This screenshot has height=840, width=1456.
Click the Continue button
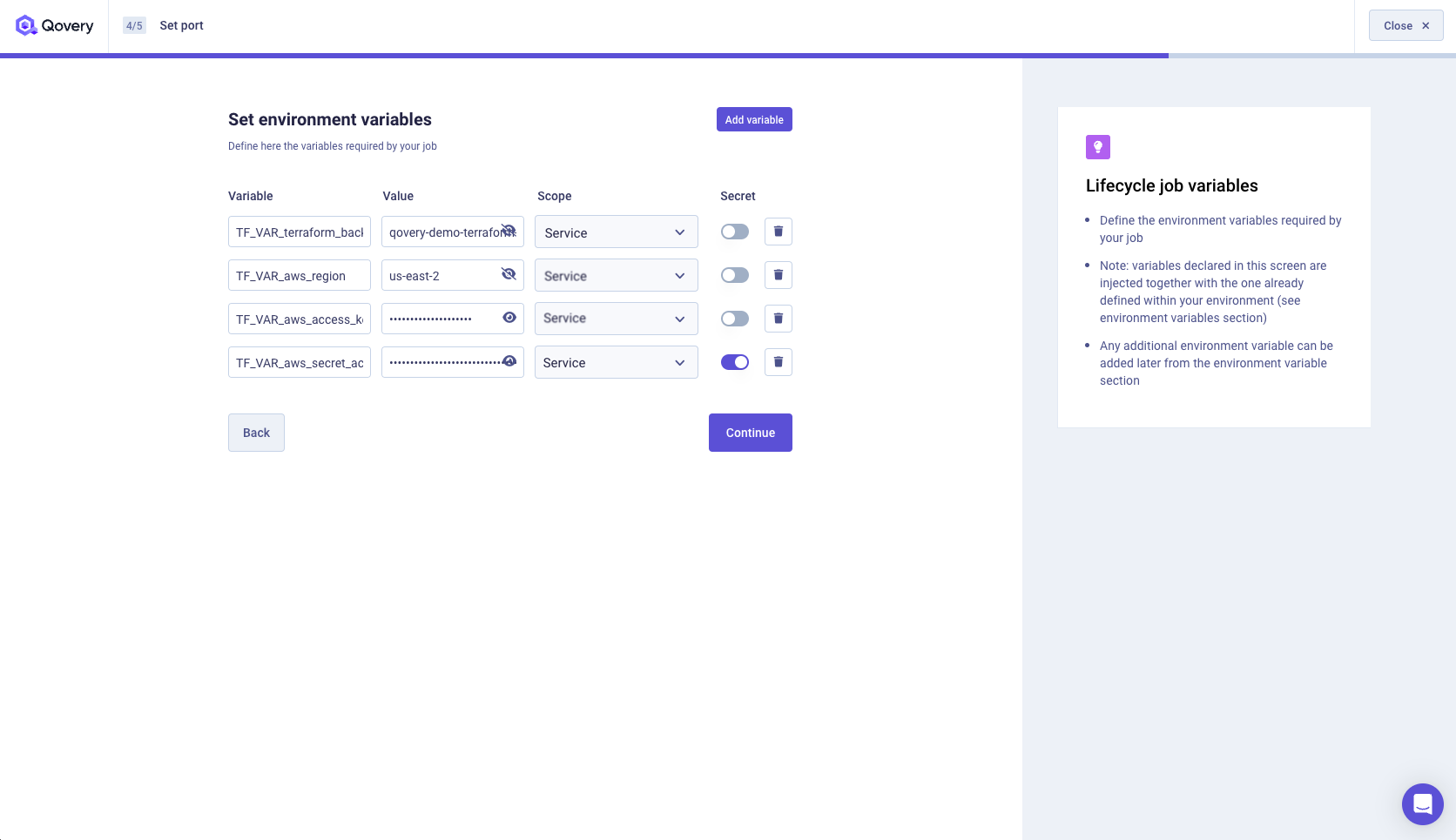point(750,433)
